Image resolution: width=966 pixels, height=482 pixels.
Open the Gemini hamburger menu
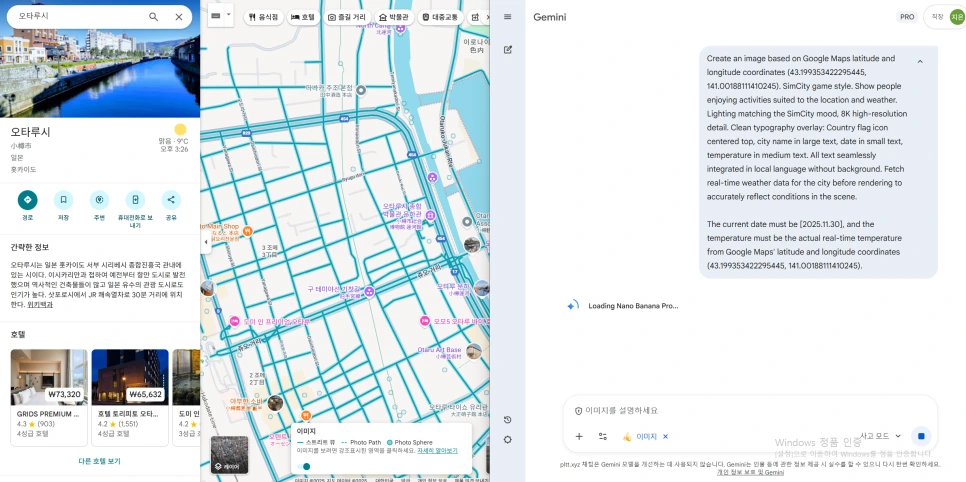pyautogui.click(x=508, y=17)
